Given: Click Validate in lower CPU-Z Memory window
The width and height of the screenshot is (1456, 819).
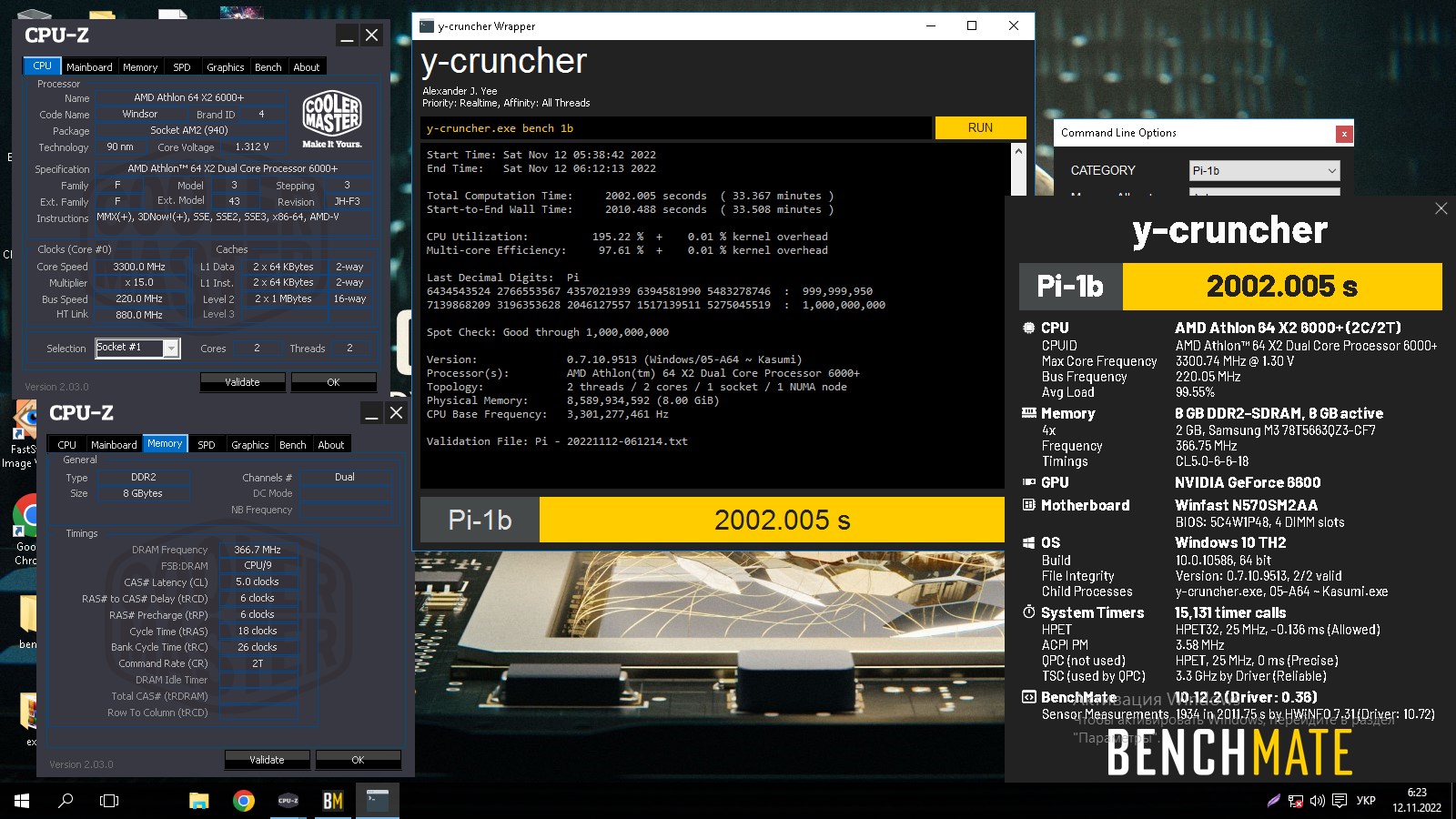Looking at the screenshot, I should [x=267, y=760].
